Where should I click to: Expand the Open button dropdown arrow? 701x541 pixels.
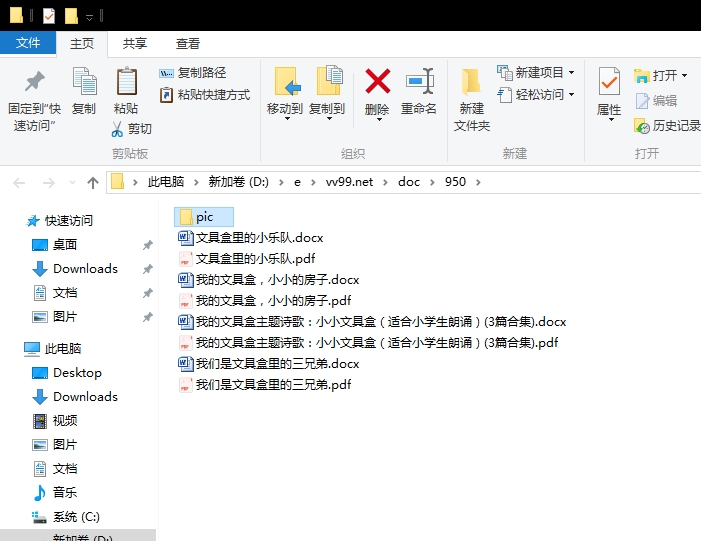click(x=684, y=76)
